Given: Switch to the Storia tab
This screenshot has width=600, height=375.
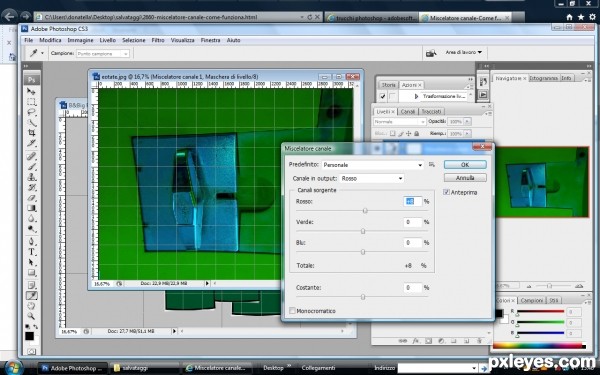Looking at the screenshot, I should click(388, 85).
